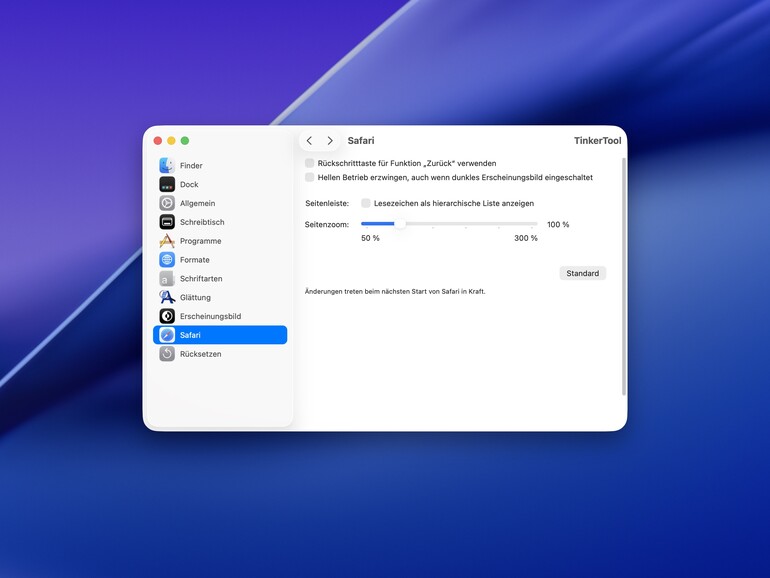This screenshot has width=770, height=578.
Task: Close the TinkerTool window
Action: [158, 140]
